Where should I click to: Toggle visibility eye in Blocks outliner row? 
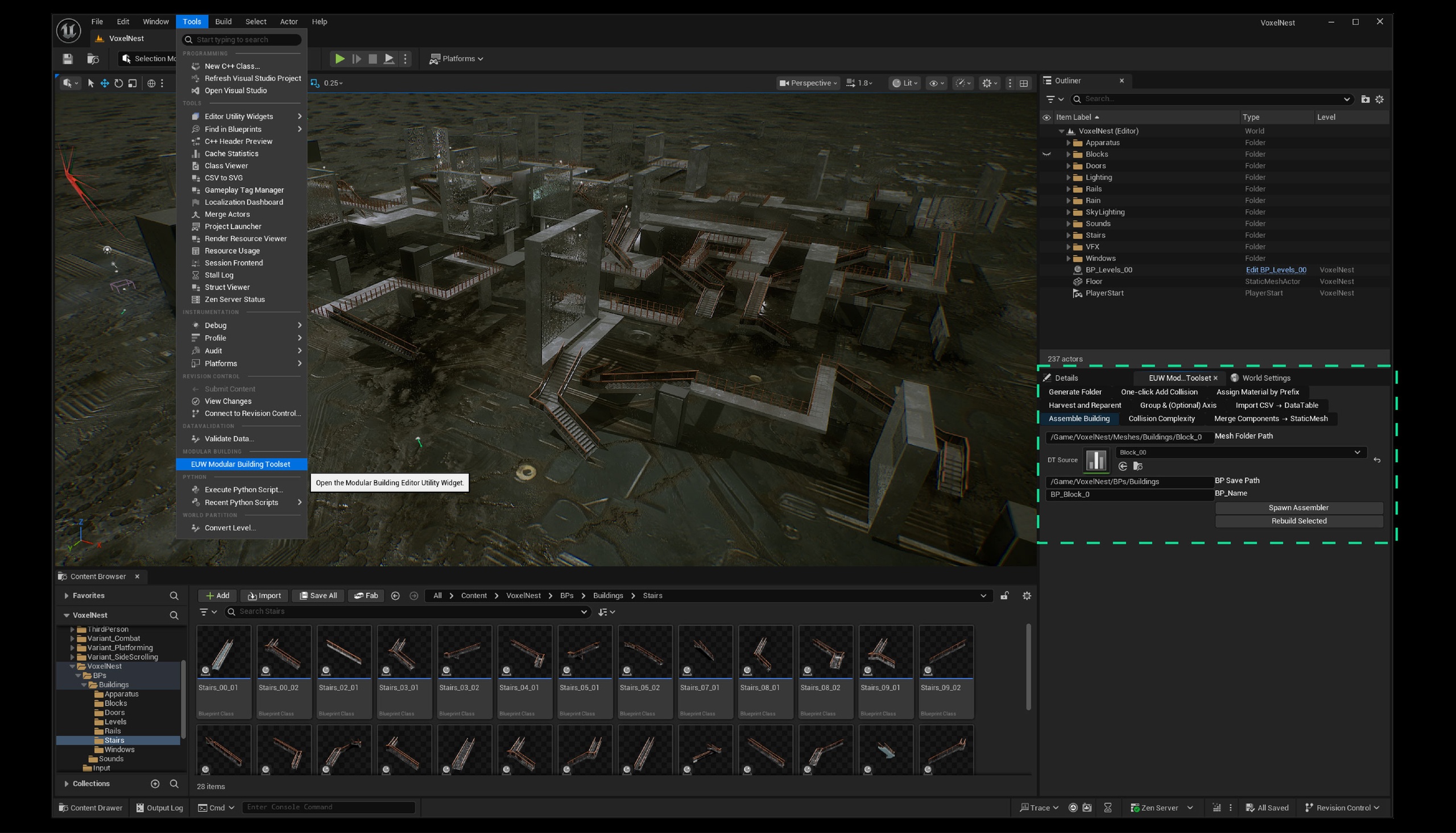[x=1046, y=154]
